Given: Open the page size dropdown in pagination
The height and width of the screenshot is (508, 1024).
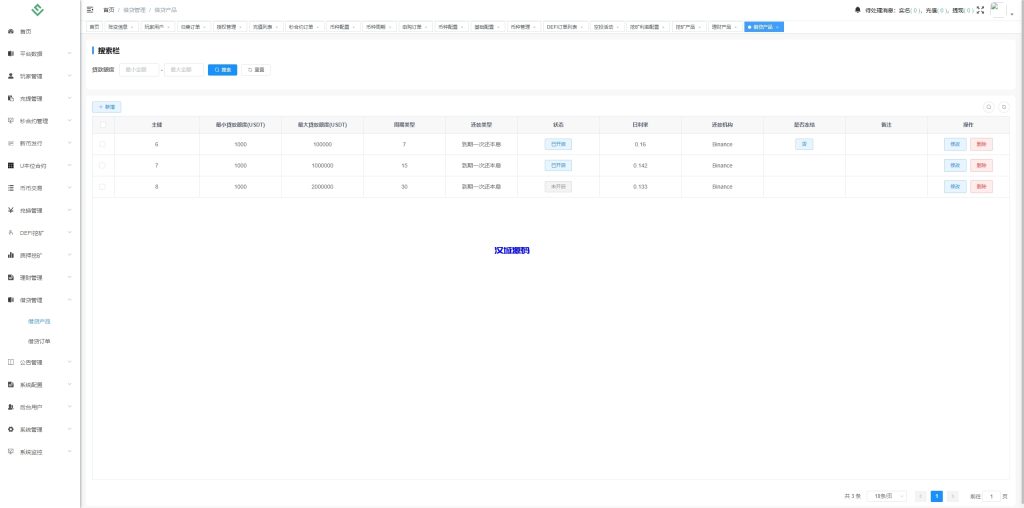Looking at the screenshot, I should click(x=888, y=495).
